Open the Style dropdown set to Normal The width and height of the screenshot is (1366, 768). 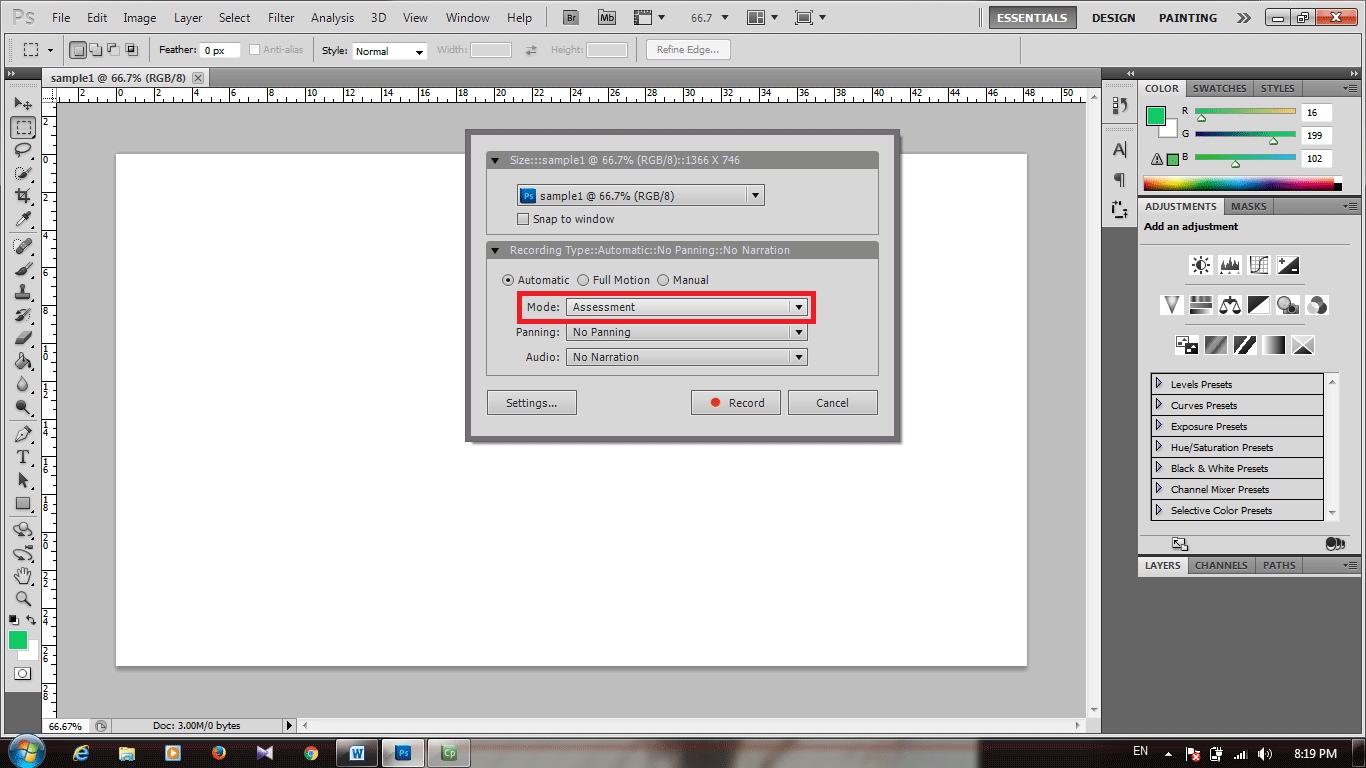pos(390,51)
